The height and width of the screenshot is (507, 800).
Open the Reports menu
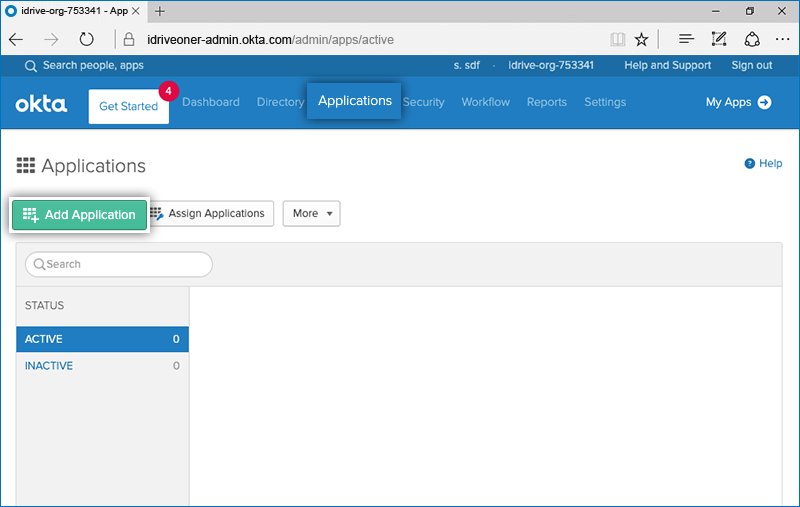pos(546,102)
